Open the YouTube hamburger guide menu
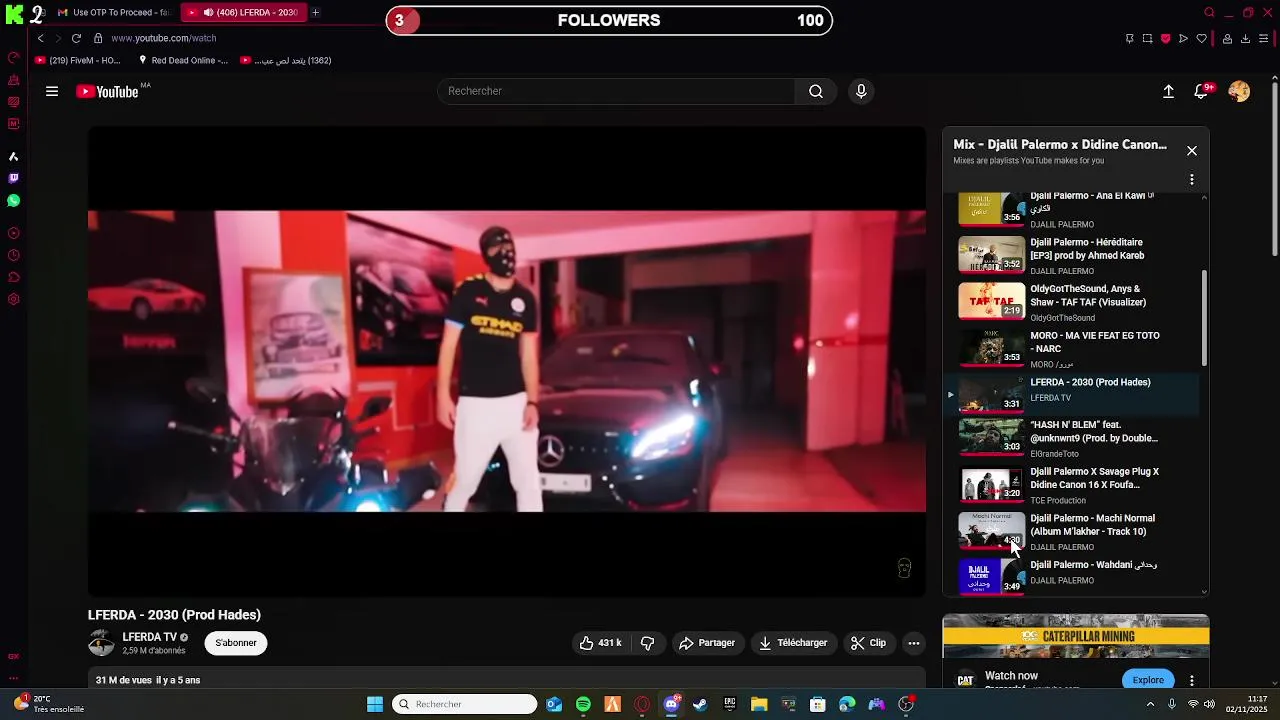 coord(52,91)
